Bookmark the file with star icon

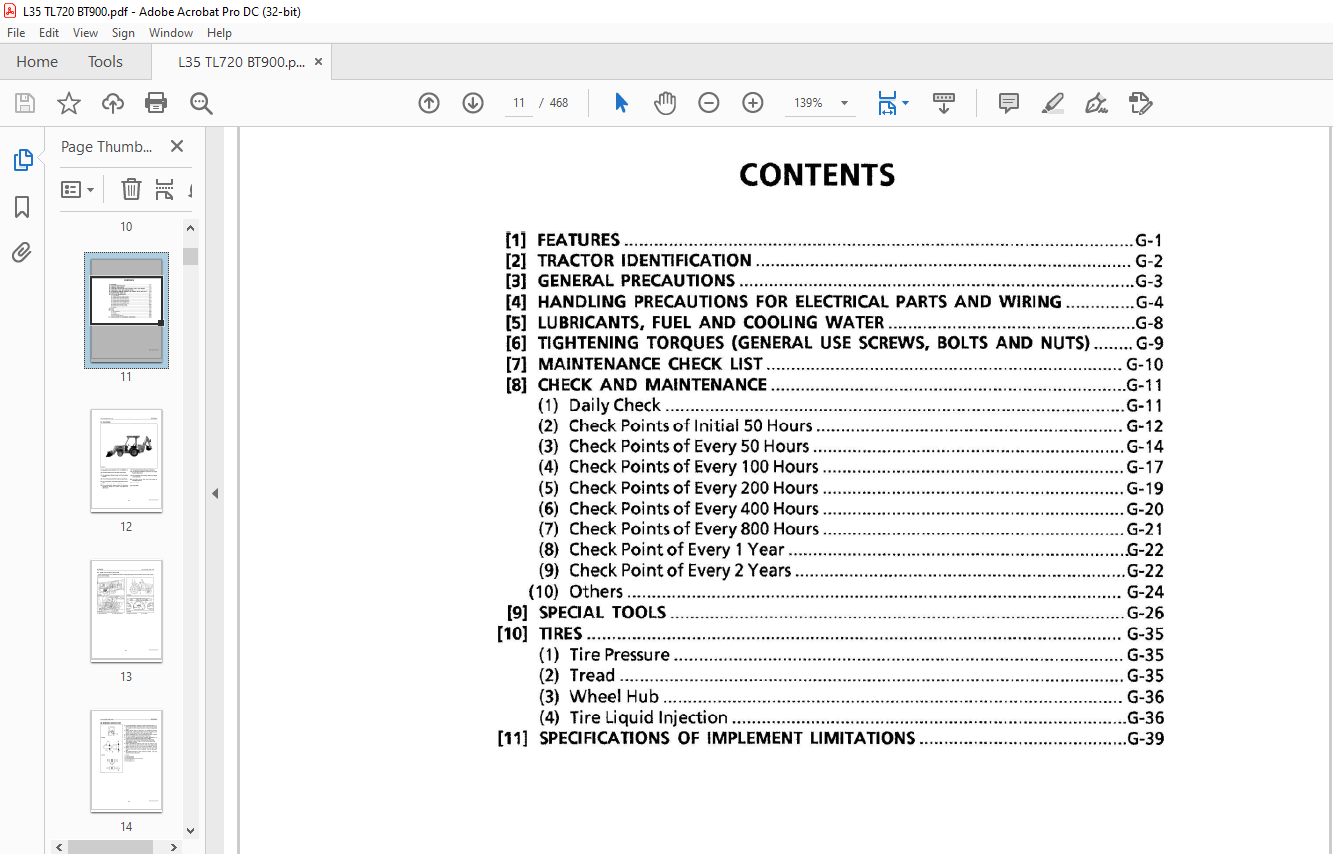68,103
